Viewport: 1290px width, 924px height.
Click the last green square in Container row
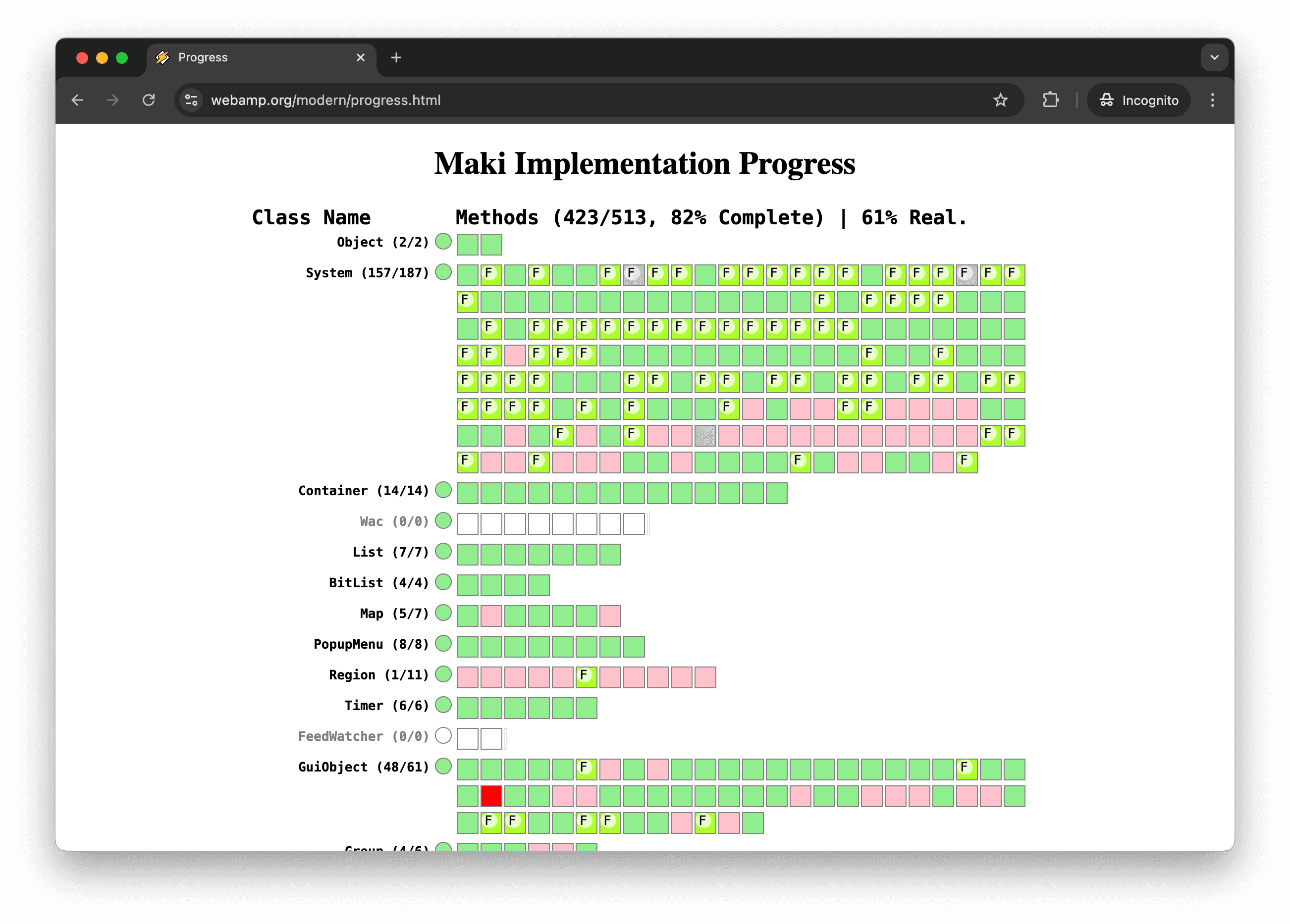775,493
